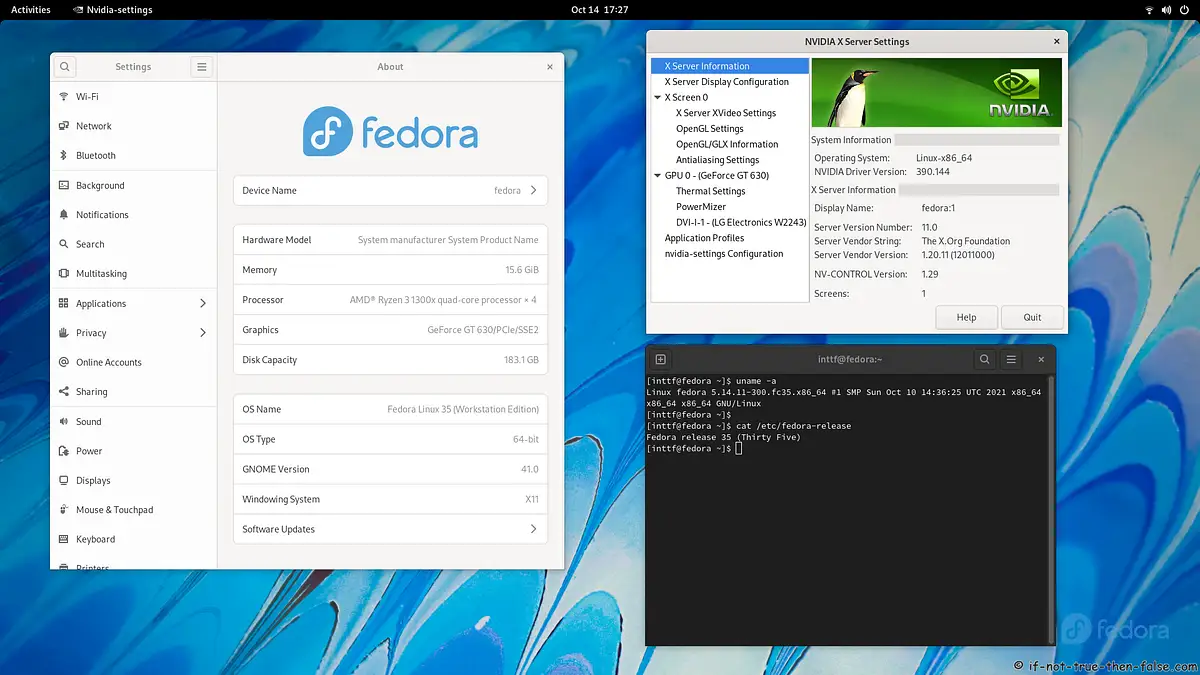Image resolution: width=1200 pixels, height=675 pixels.
Task: Click the volume icon in top bar
Action: (x=1167, y=9)
